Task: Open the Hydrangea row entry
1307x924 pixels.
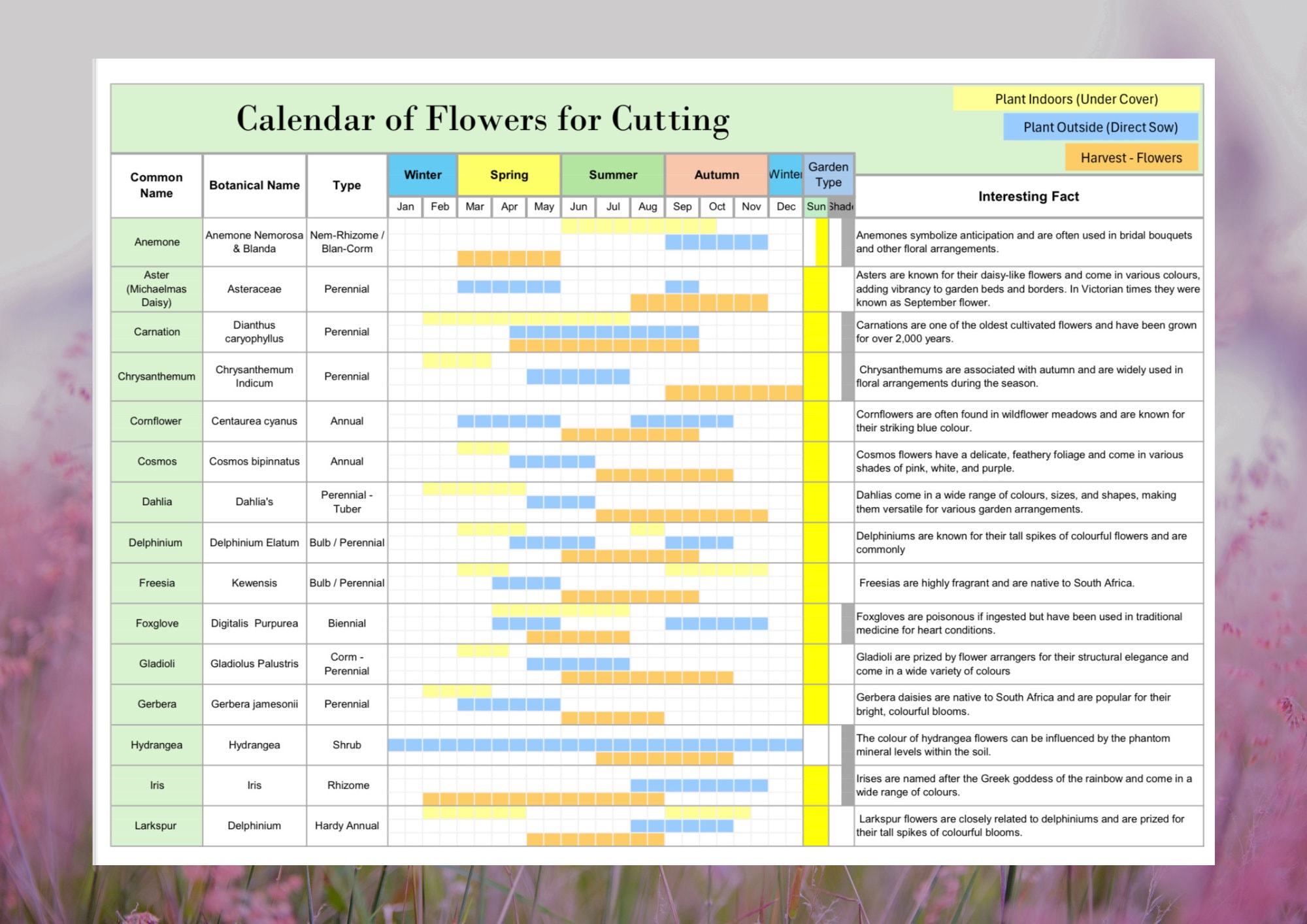Action: [156, 745]
